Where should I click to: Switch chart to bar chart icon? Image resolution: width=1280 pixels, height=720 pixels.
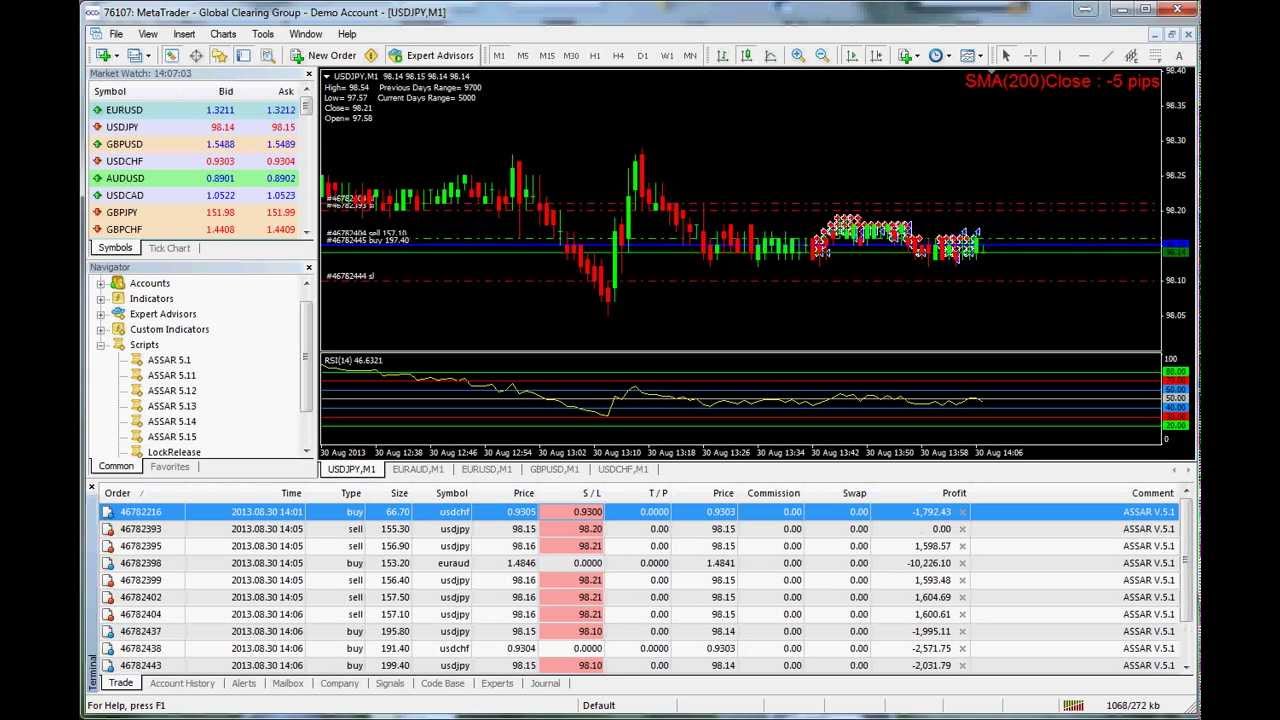click(722, 56)
